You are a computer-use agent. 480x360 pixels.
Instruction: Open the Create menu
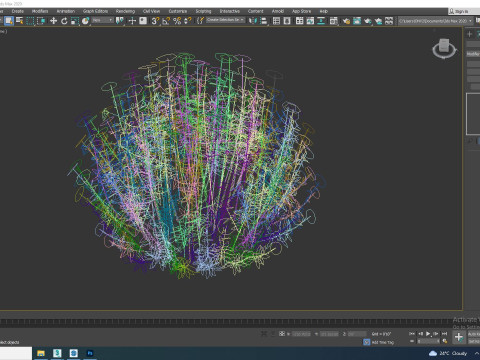pyautogui.click(x=18, y=11)
